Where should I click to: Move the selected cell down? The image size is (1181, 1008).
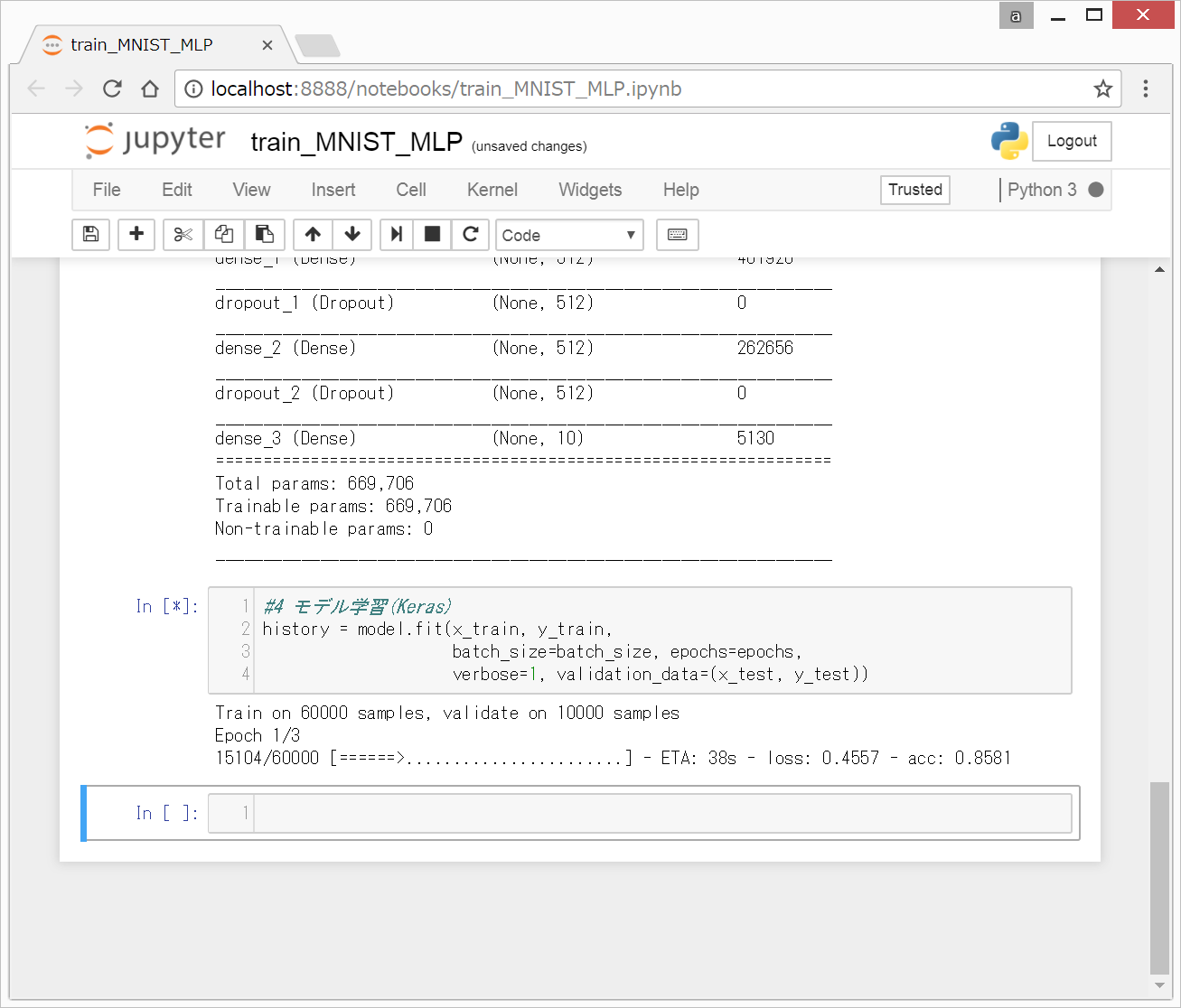tap(352, 235)
